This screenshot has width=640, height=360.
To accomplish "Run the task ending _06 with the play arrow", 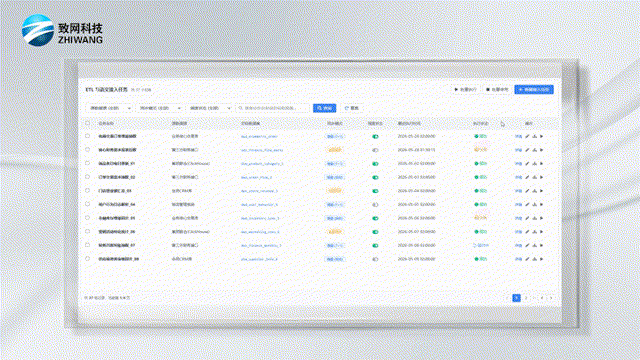I will 542,232.
